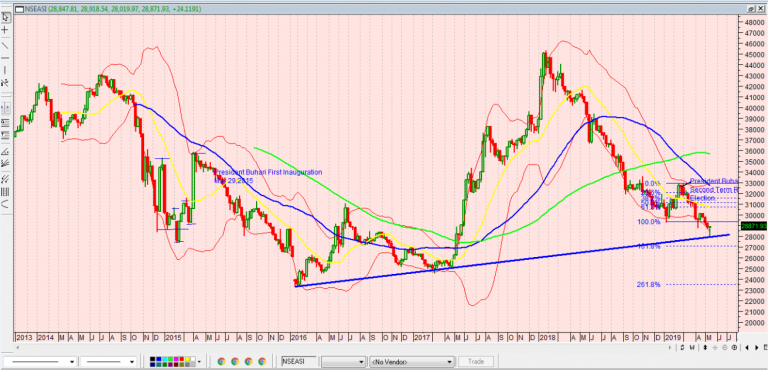Screen dimensions: 768x370
Task: Pick the yellow color swatch
Action: (x=188, y=359)
